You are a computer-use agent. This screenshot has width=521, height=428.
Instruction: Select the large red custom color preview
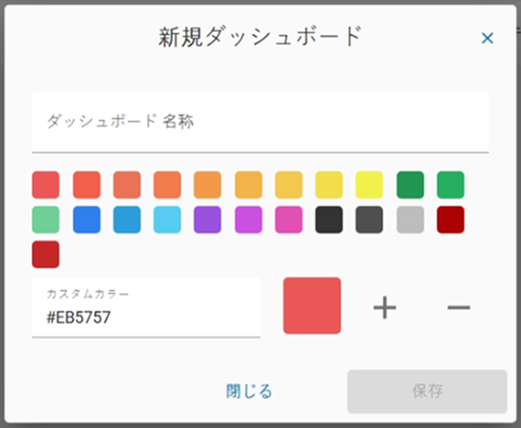coord(312,305)
